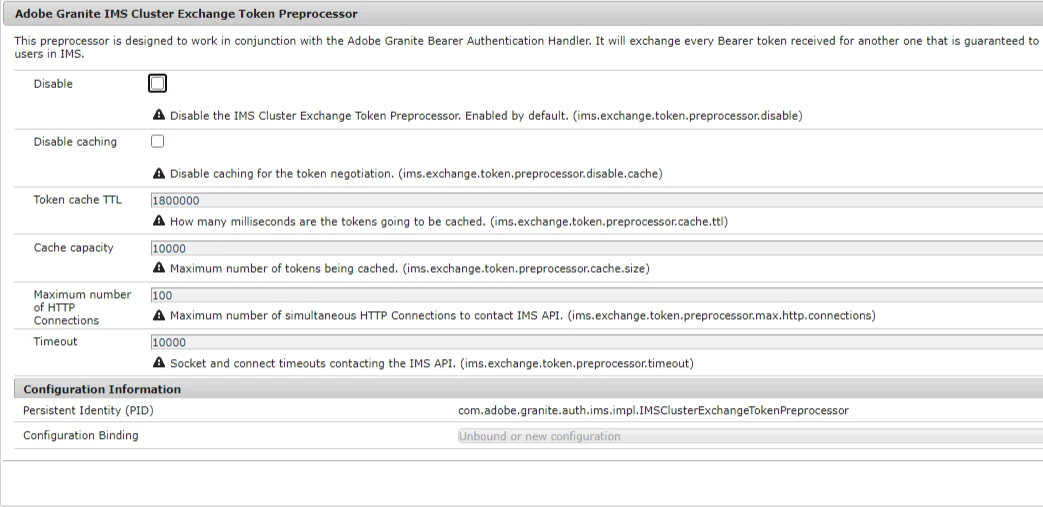Click the Disable caching label
The image size is (1043, 507).
pyautogui.click(x=75, y=142)
